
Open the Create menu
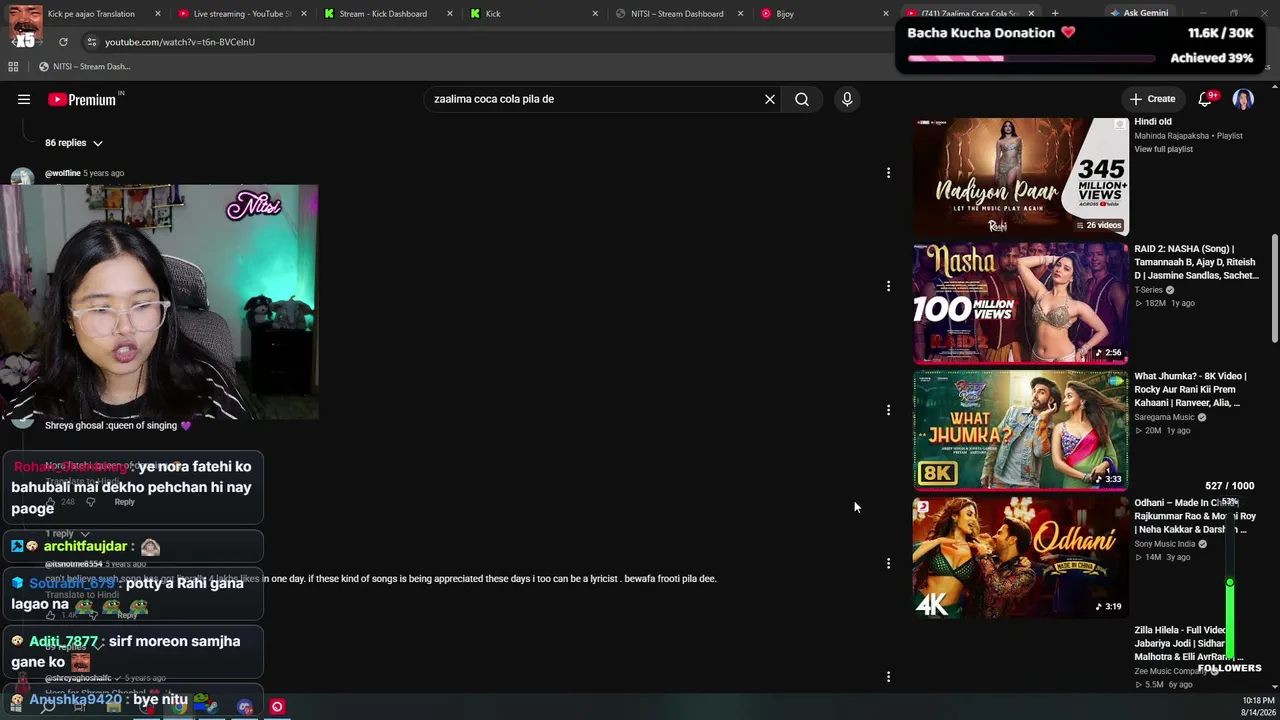[x=1152, y=99]
